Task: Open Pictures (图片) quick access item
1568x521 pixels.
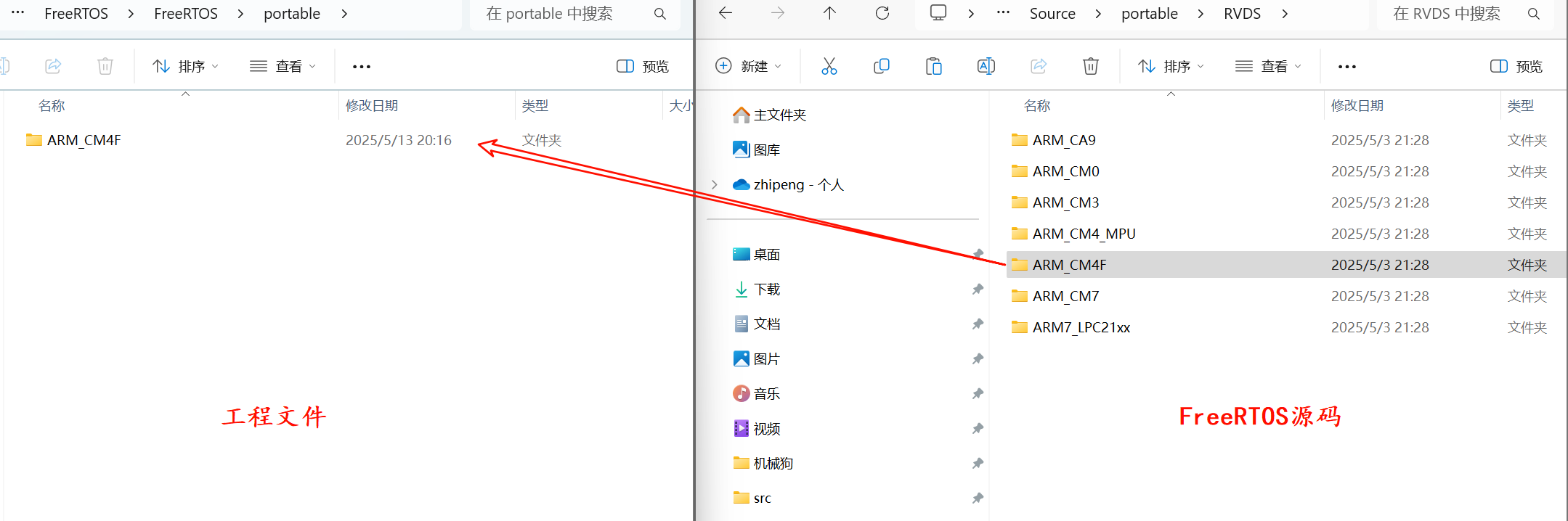Action: coord(767,358)
